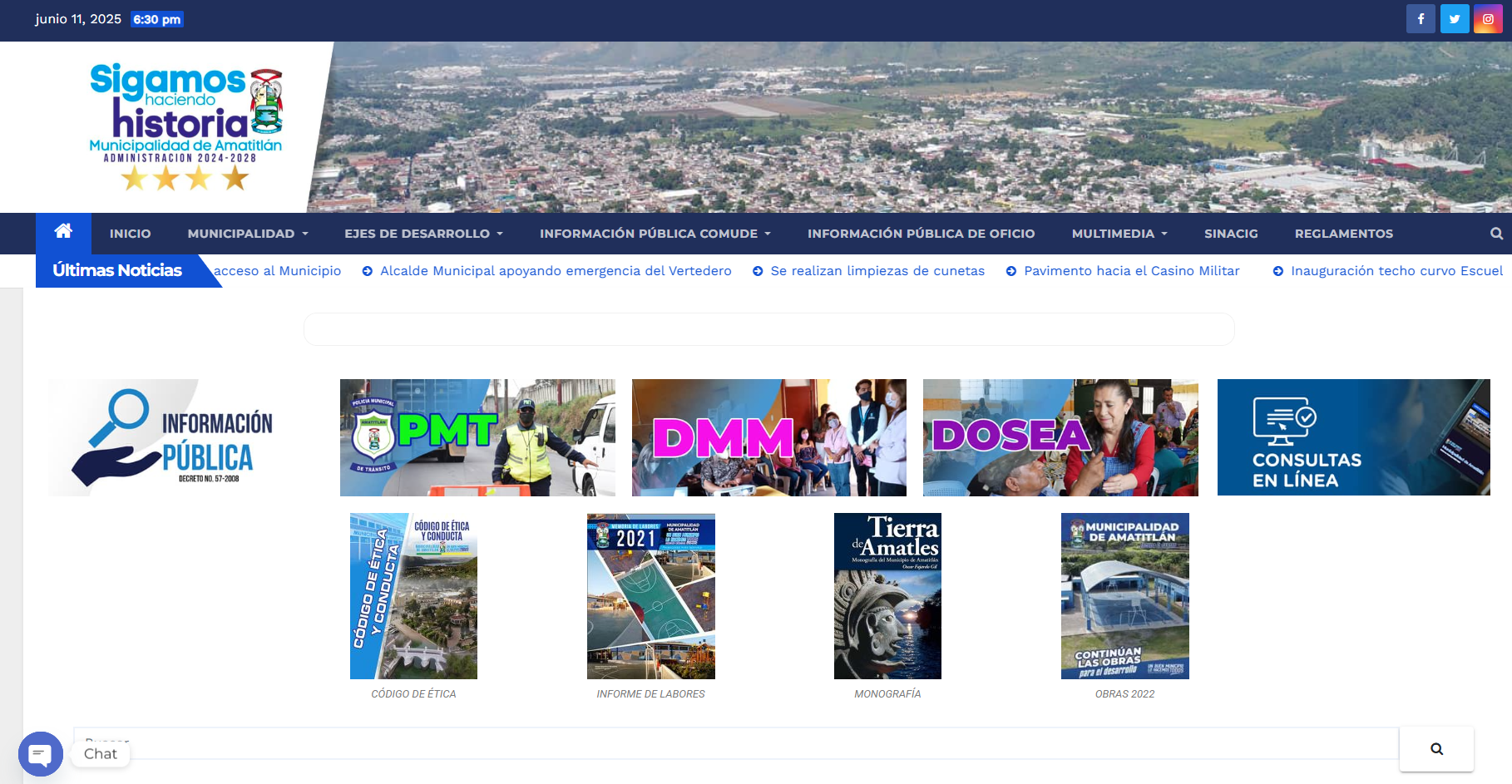Click the Municipalidad de Amatitlán logo
The width and height of the screenshot is (1512, 784).
coord(185,126)
